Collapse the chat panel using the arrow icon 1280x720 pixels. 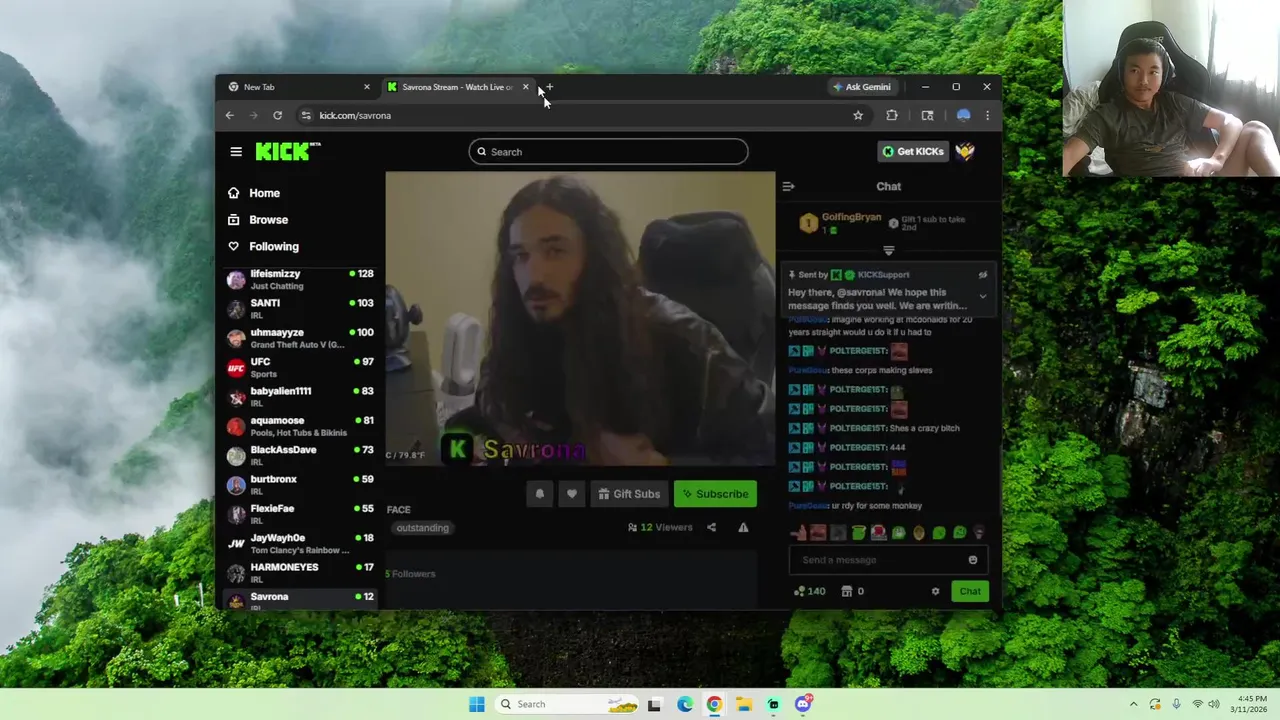[x=788, y=186]
